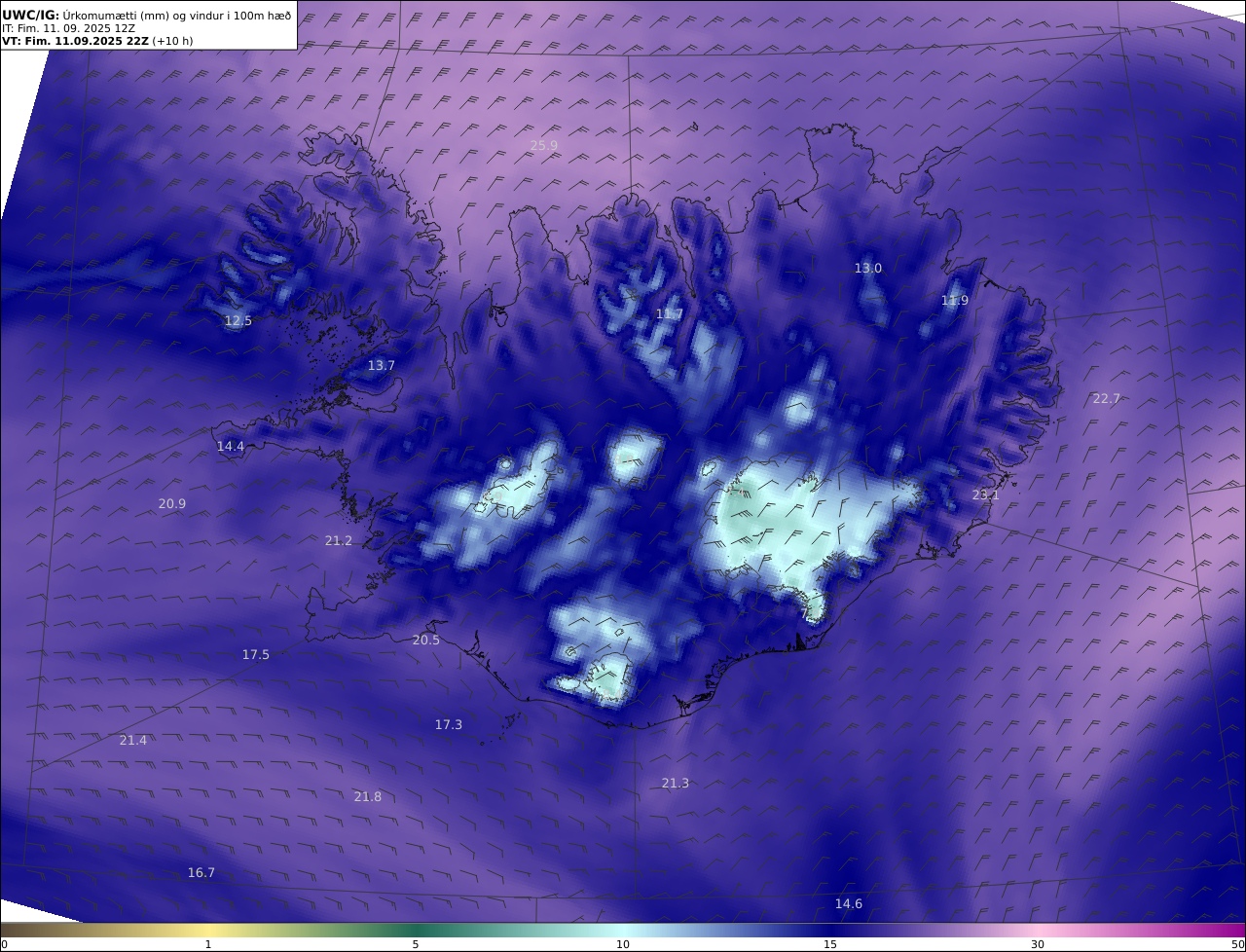Click the 20.5 value label
This screenshot has width=1246, height=952.
pos(426,641)
